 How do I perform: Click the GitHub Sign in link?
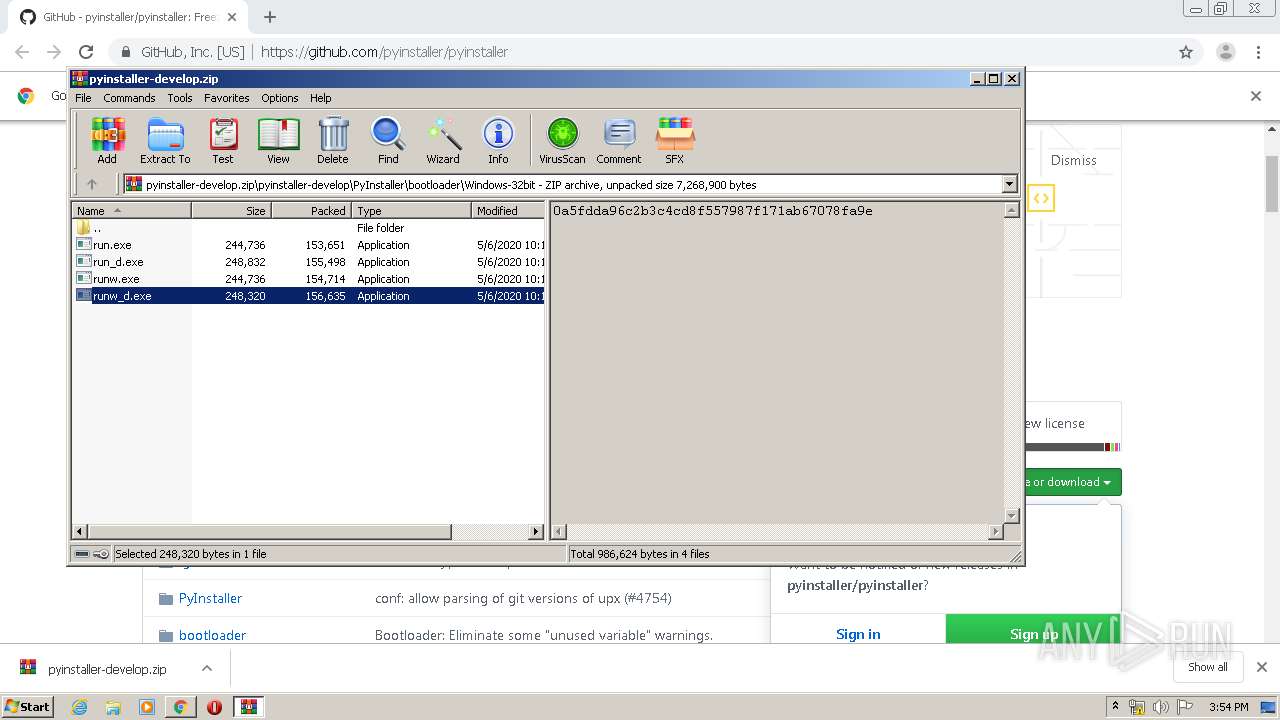pyautogui.click(x=858, y=634)
